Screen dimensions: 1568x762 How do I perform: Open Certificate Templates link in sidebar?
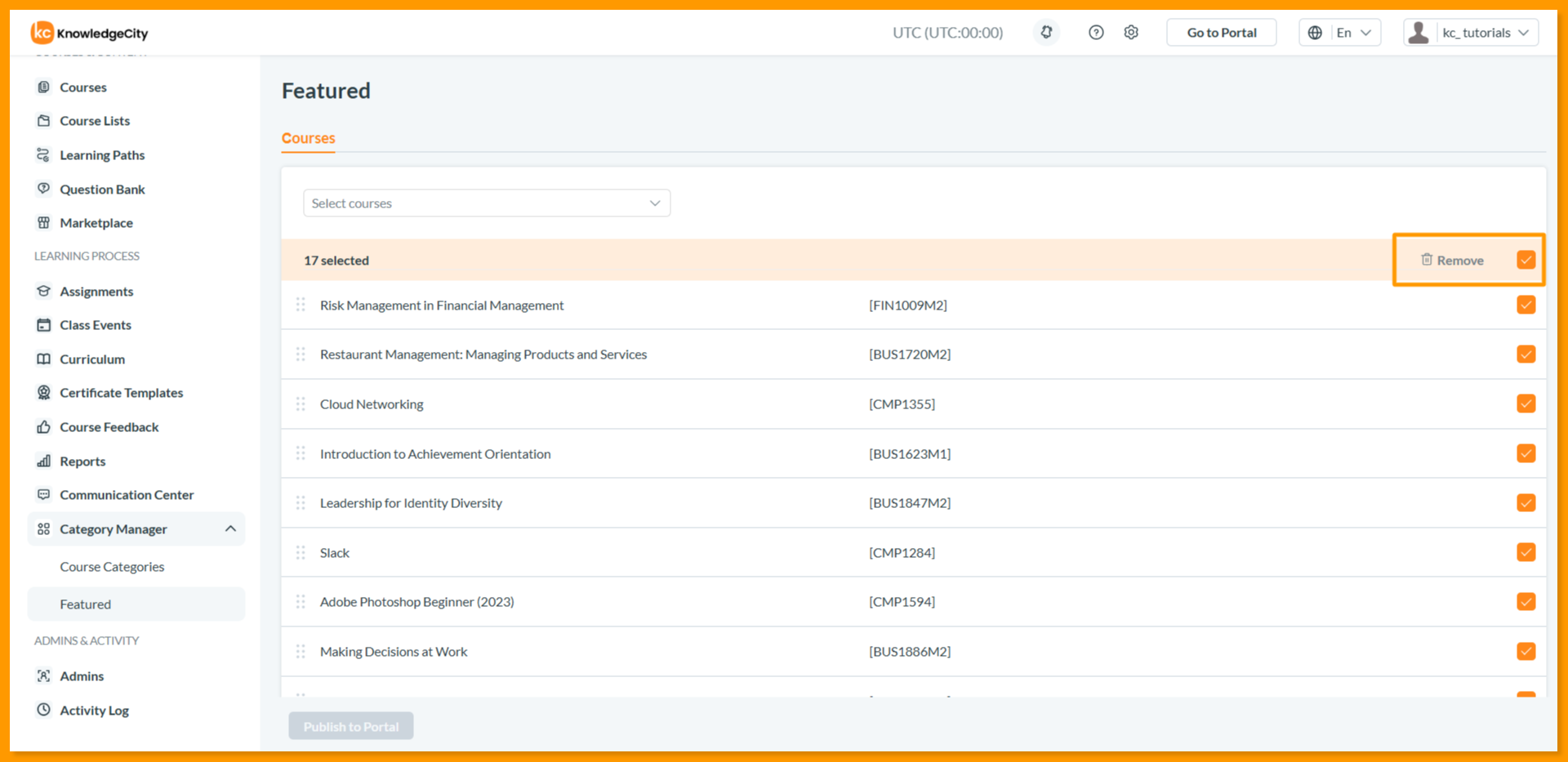121,393
